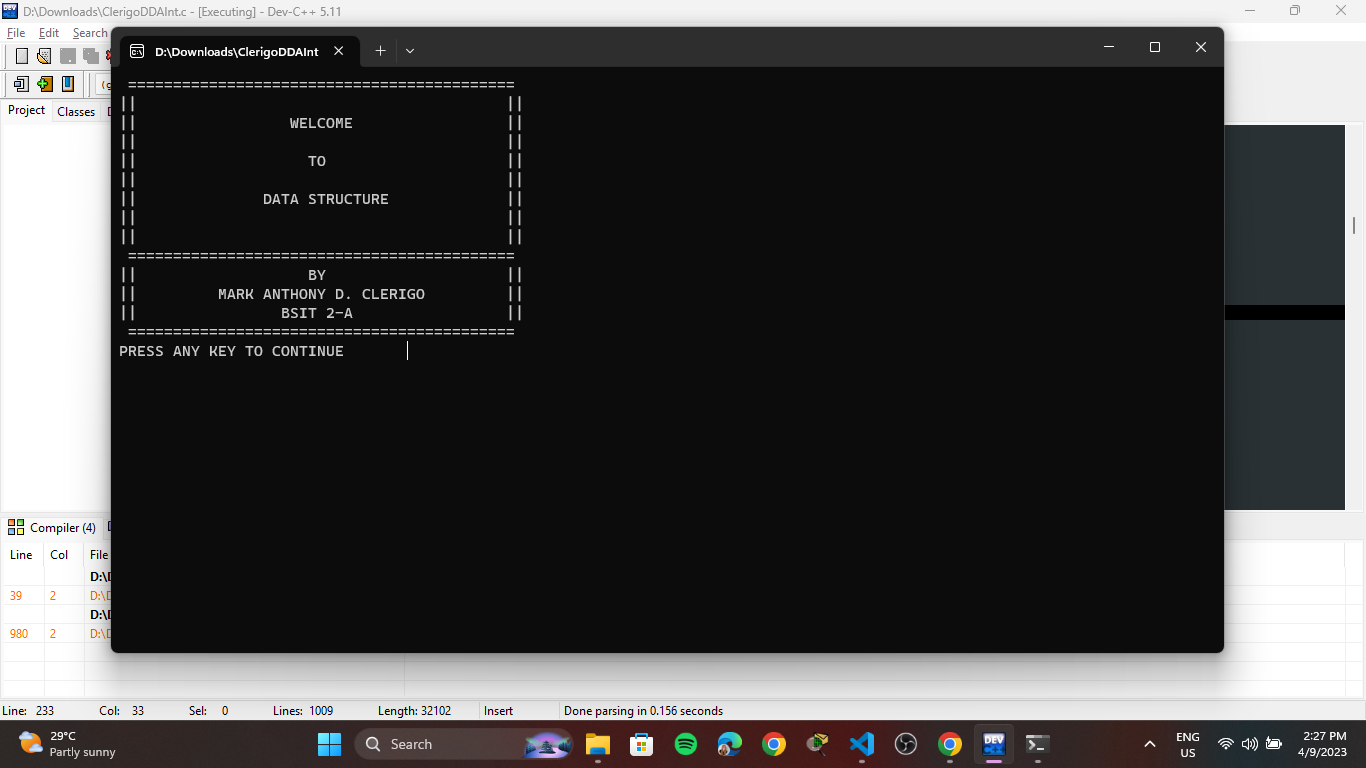This screenshot has width=1366, height=768.
Task: Minimize the console window
Action: tap(1109, 47)
